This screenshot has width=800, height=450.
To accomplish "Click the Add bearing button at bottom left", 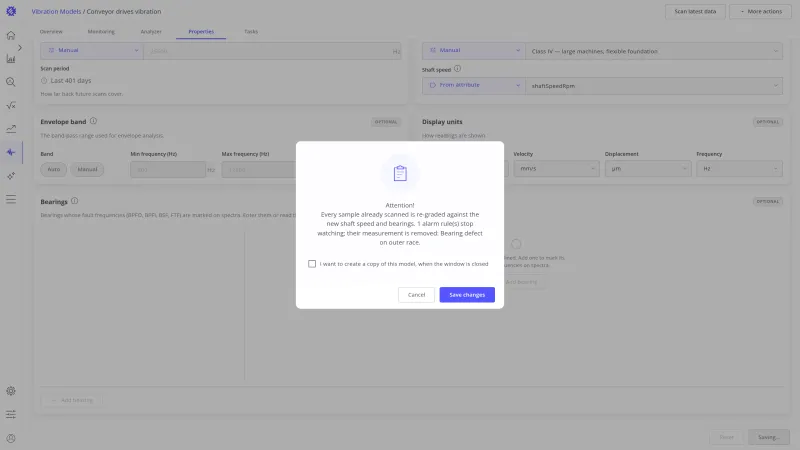I will tap(71, 400).
